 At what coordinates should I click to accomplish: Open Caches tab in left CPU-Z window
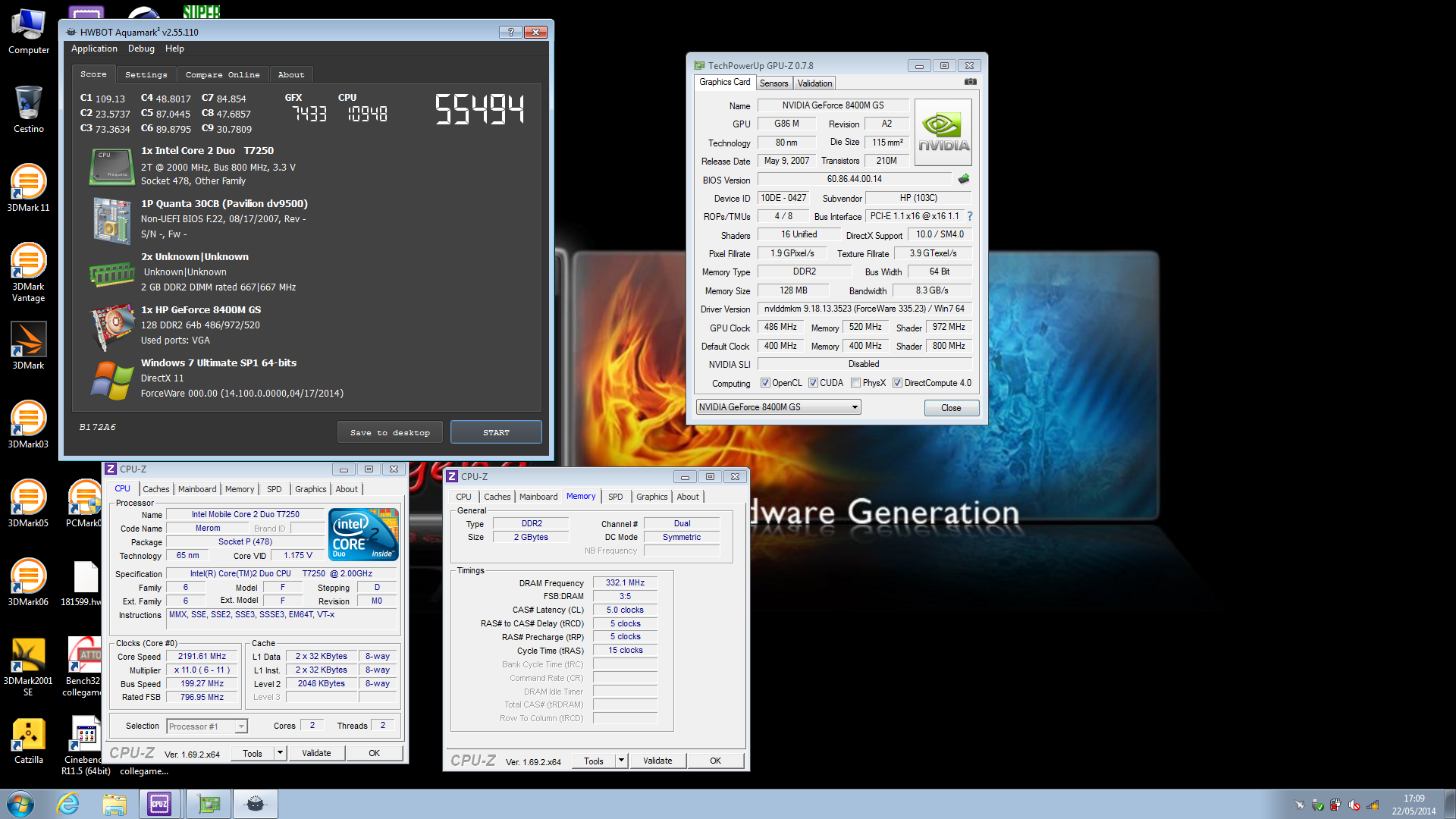click(155, 489)
